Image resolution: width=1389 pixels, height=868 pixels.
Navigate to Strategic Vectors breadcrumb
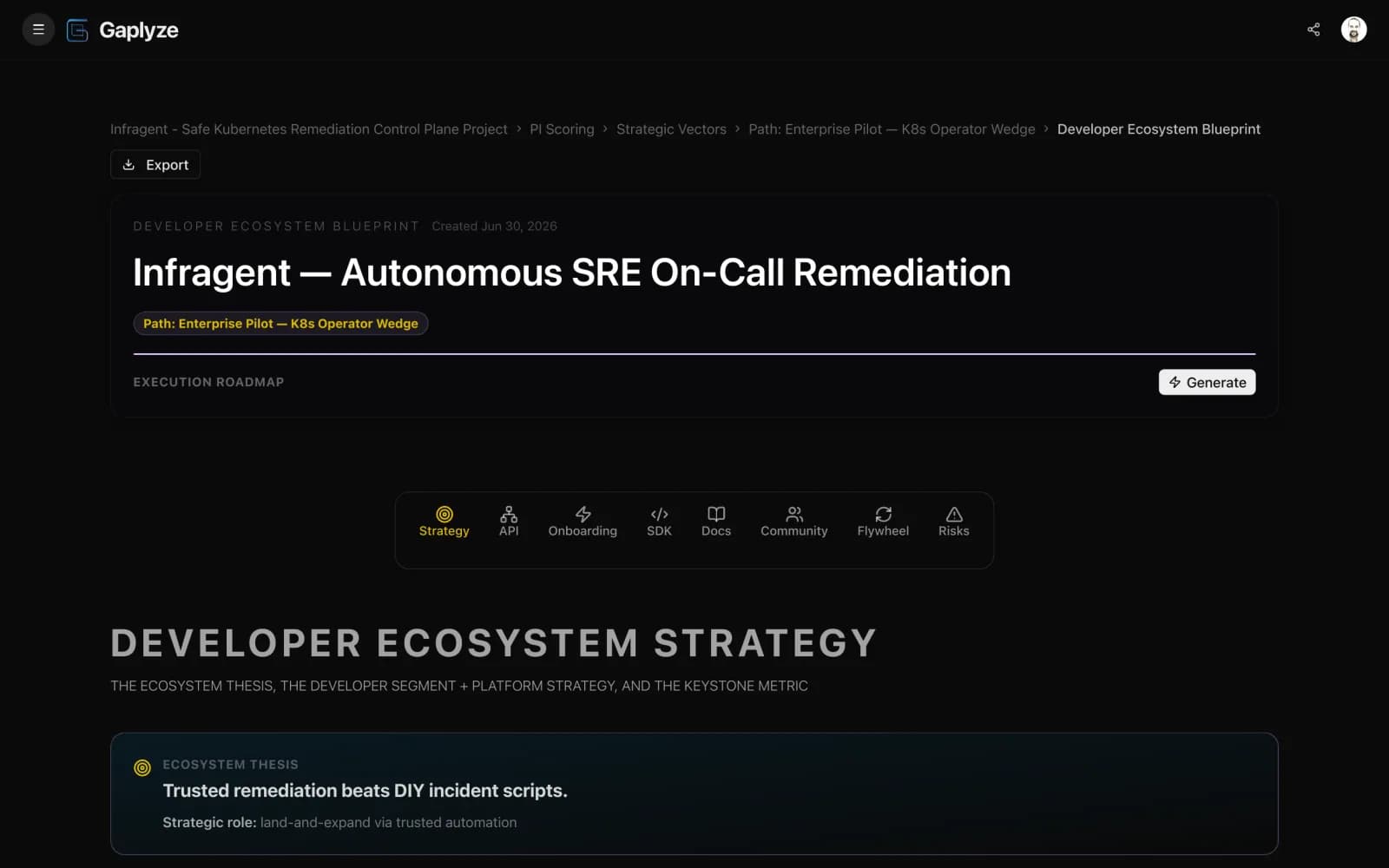pos(671,129)
